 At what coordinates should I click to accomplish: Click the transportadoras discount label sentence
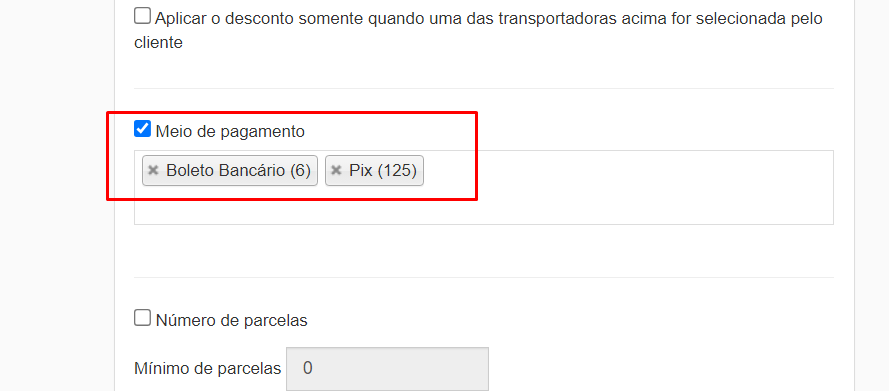point(478,30)
